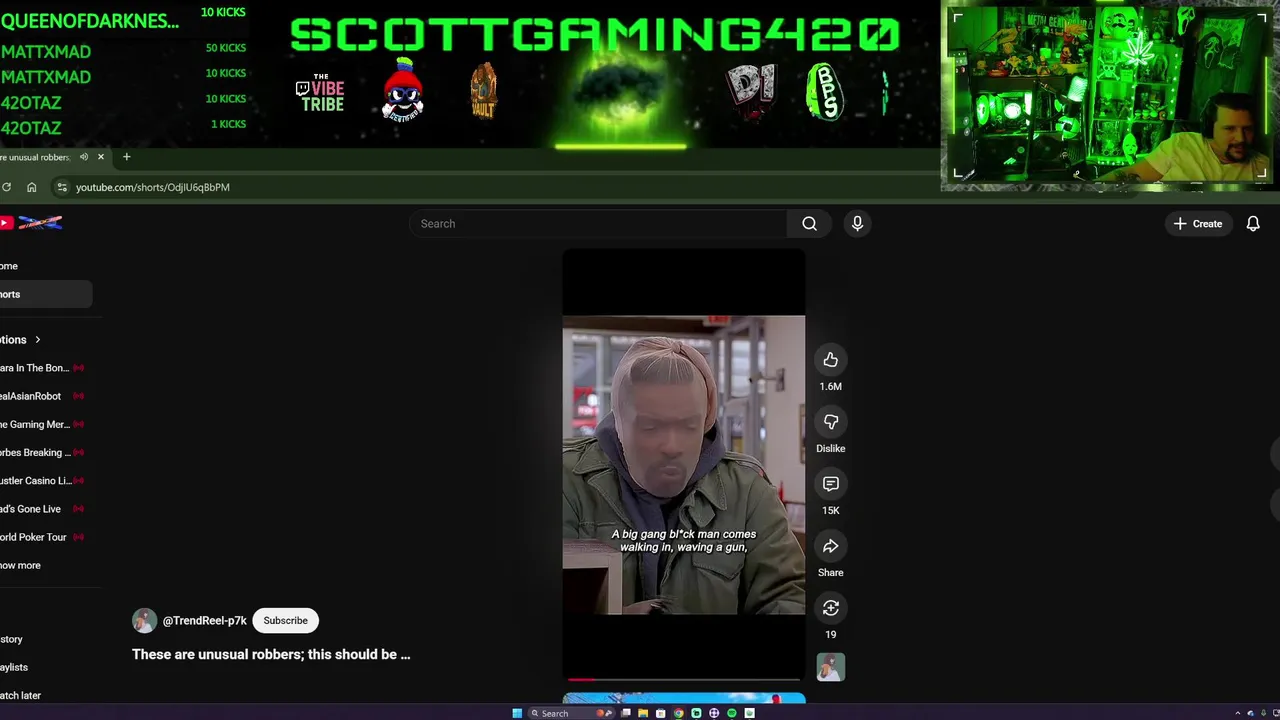This screenshot has height=720, width=1280.
Task: Click the Share arrow icon
Action: 830,546
